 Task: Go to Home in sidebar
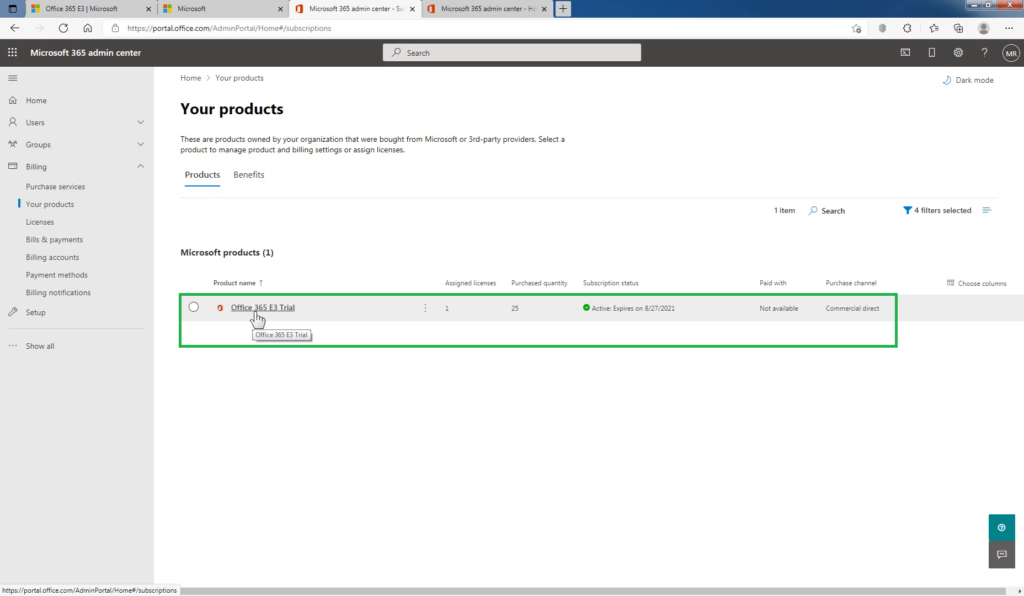[36, 101]
